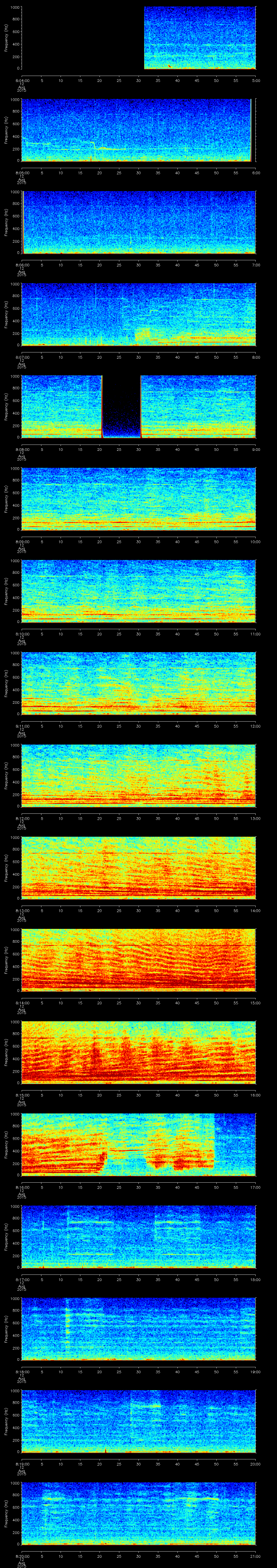The image size is (277, 1568).
Task: Select the spectrogram panel starting at 8:10:00
Action: point(139,591)
